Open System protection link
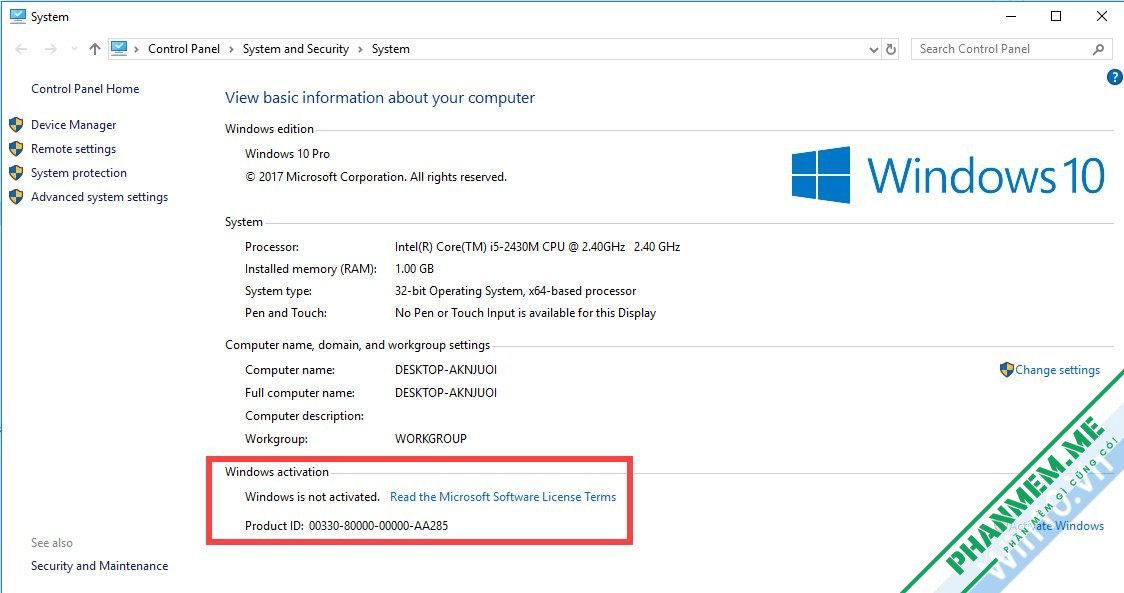Image resolution: width=1124 pixels, height=593 pixels. [79, 173]
